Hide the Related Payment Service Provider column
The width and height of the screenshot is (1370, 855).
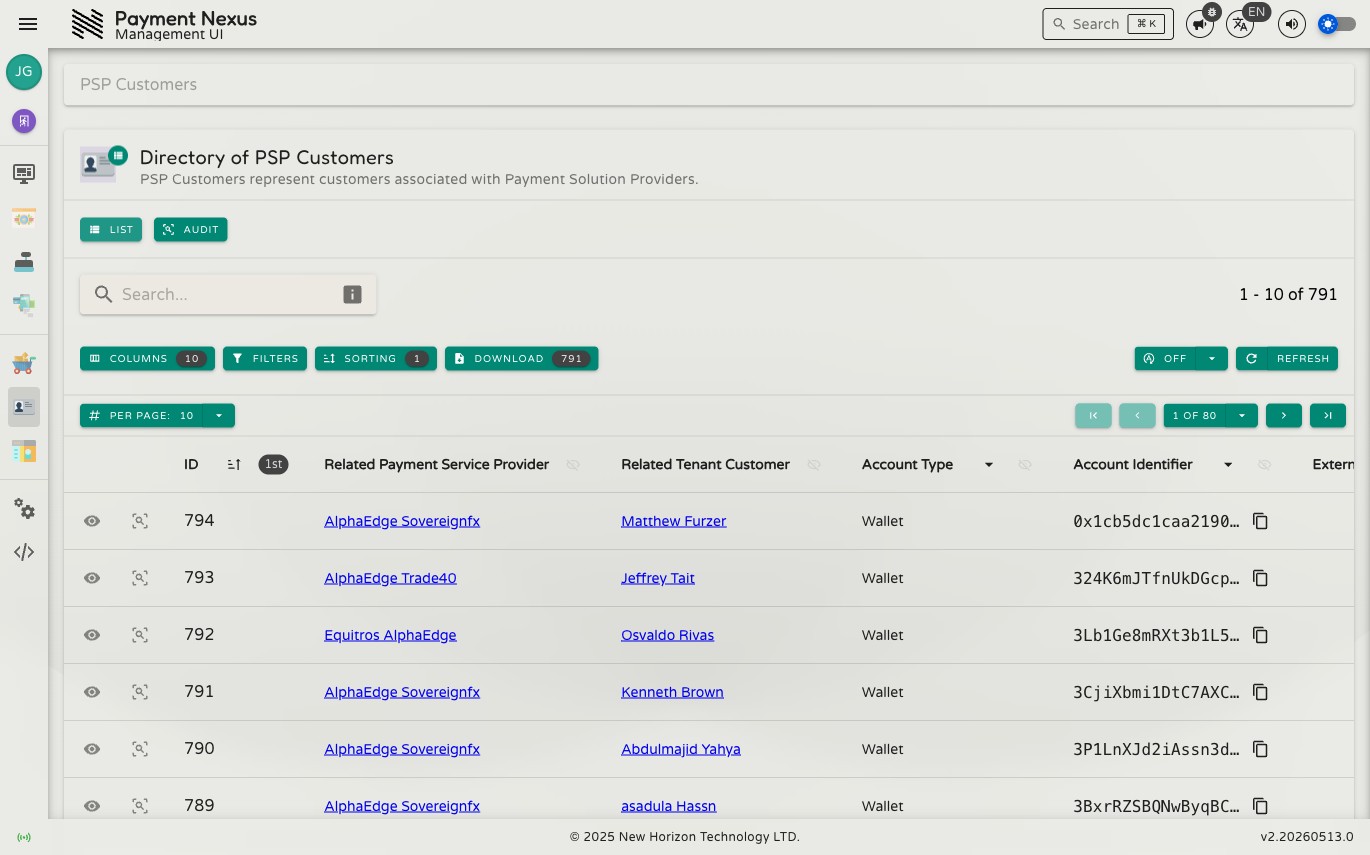(573, 465)
